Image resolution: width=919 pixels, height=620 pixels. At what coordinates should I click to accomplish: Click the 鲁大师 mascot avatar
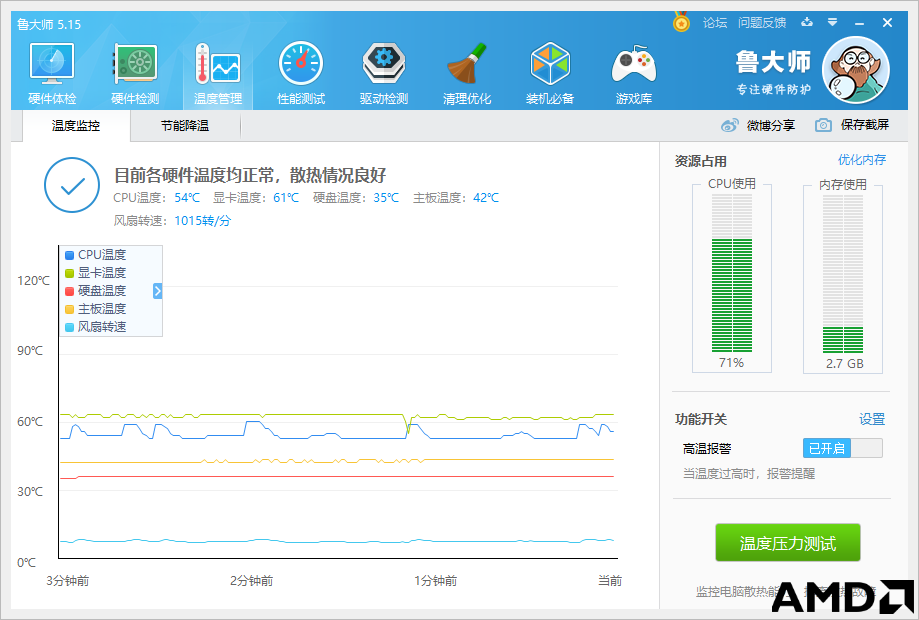point(856,70)
